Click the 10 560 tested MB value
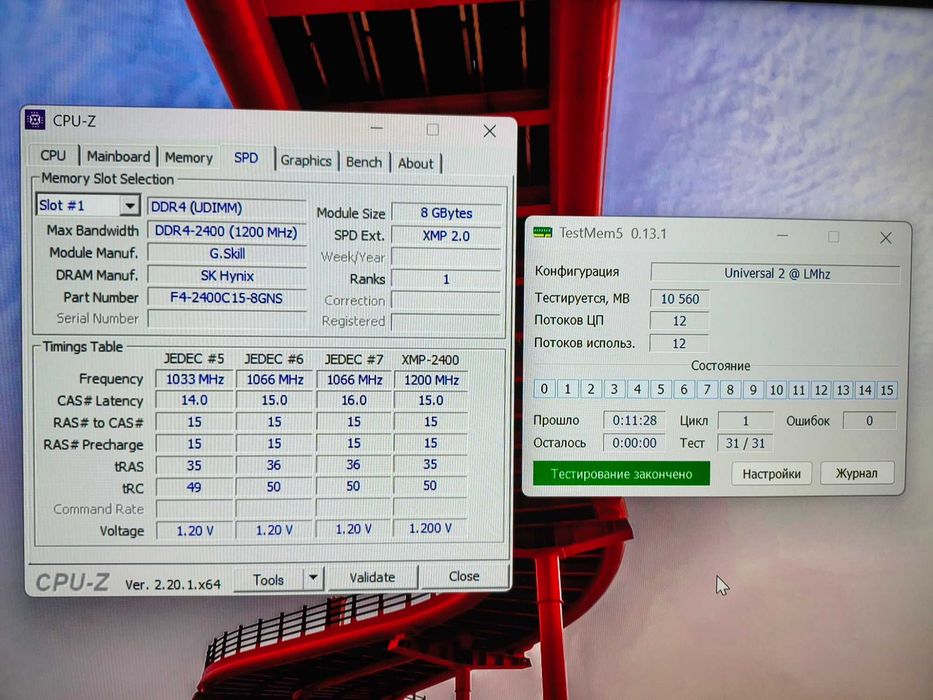This screenshot has width=933, height=700. pos(680,299)
